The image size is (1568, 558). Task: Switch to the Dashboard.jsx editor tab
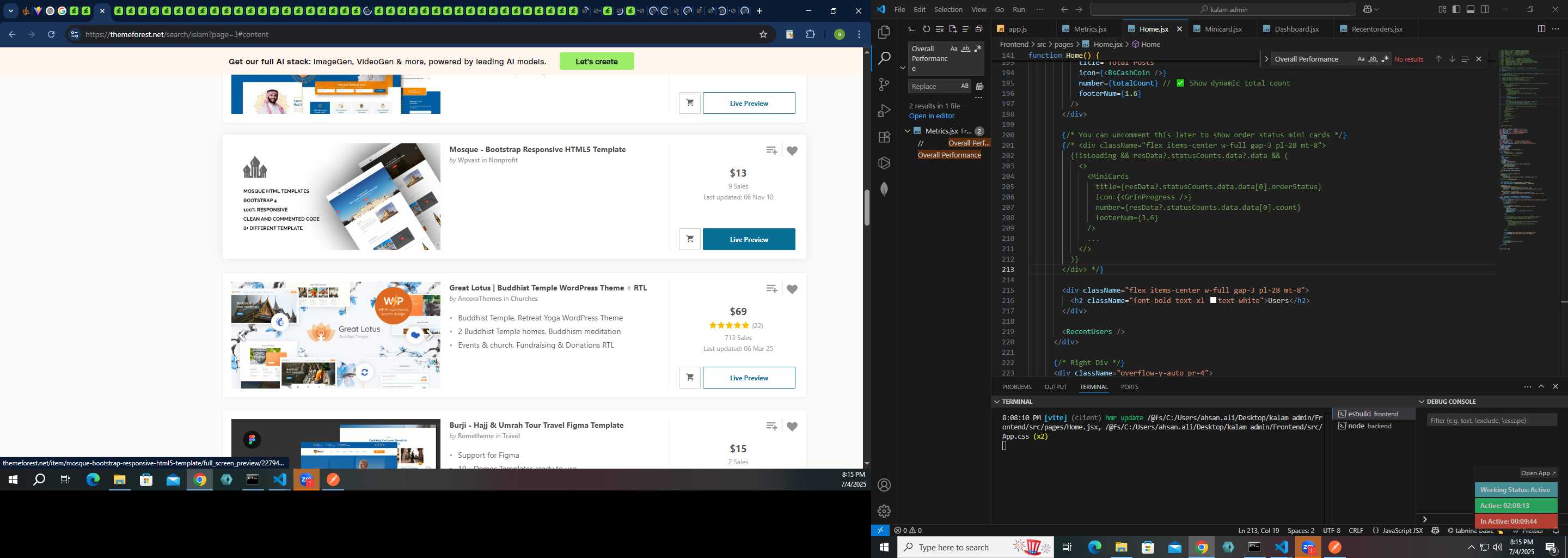[1296, 29]
